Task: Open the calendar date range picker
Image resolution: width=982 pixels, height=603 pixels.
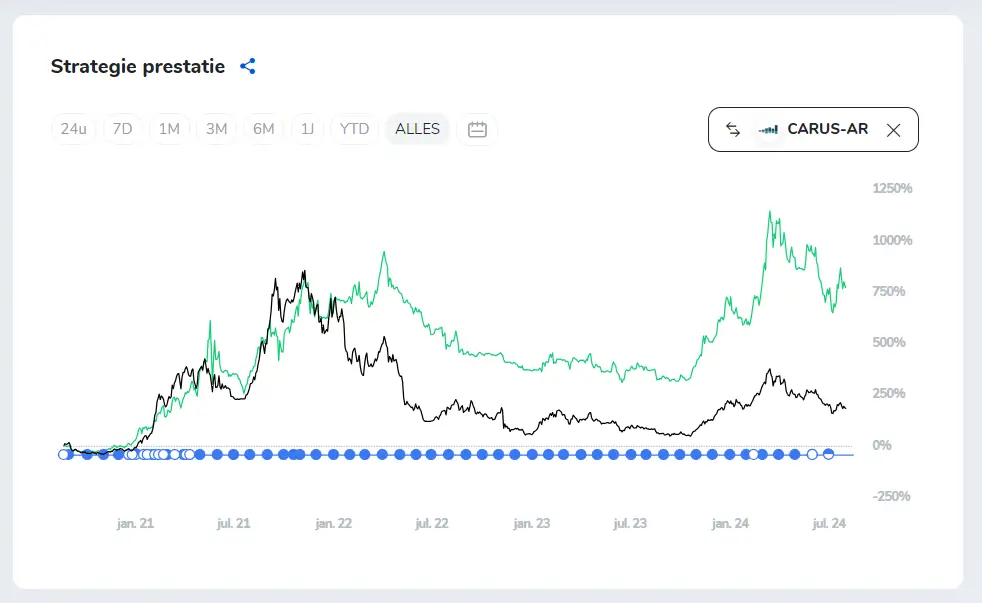Action: point(477,129)
